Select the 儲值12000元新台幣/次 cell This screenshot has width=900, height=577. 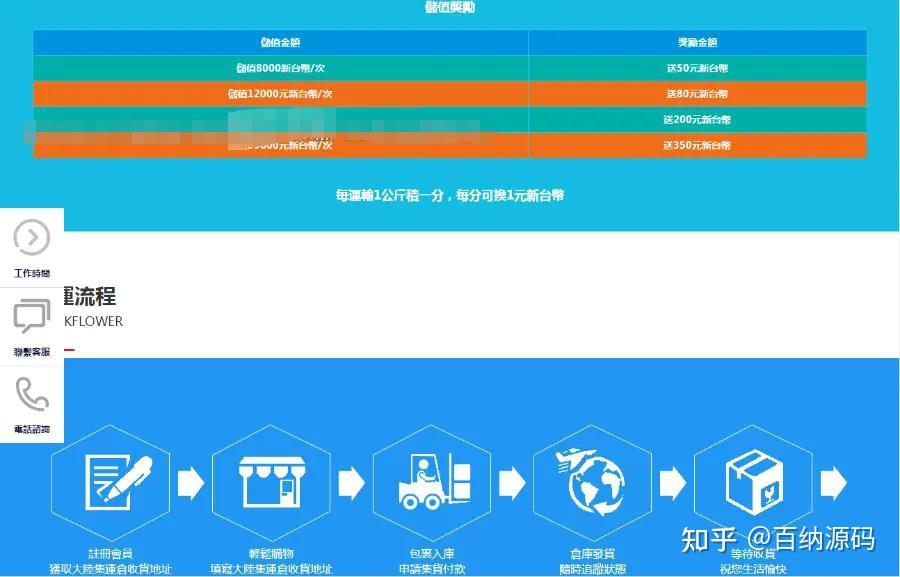coord(281,94)
